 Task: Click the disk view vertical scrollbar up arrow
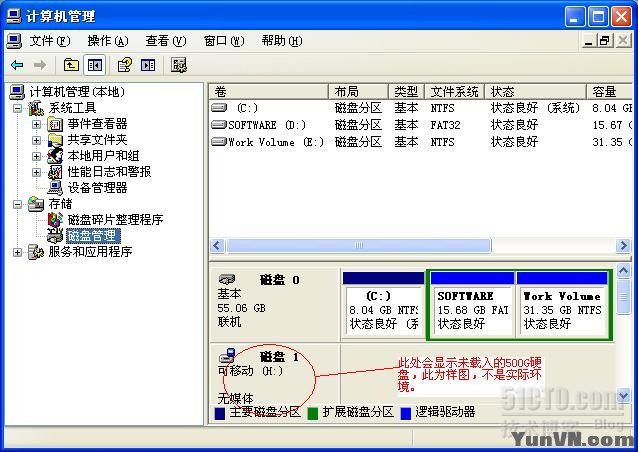point(624,271)
